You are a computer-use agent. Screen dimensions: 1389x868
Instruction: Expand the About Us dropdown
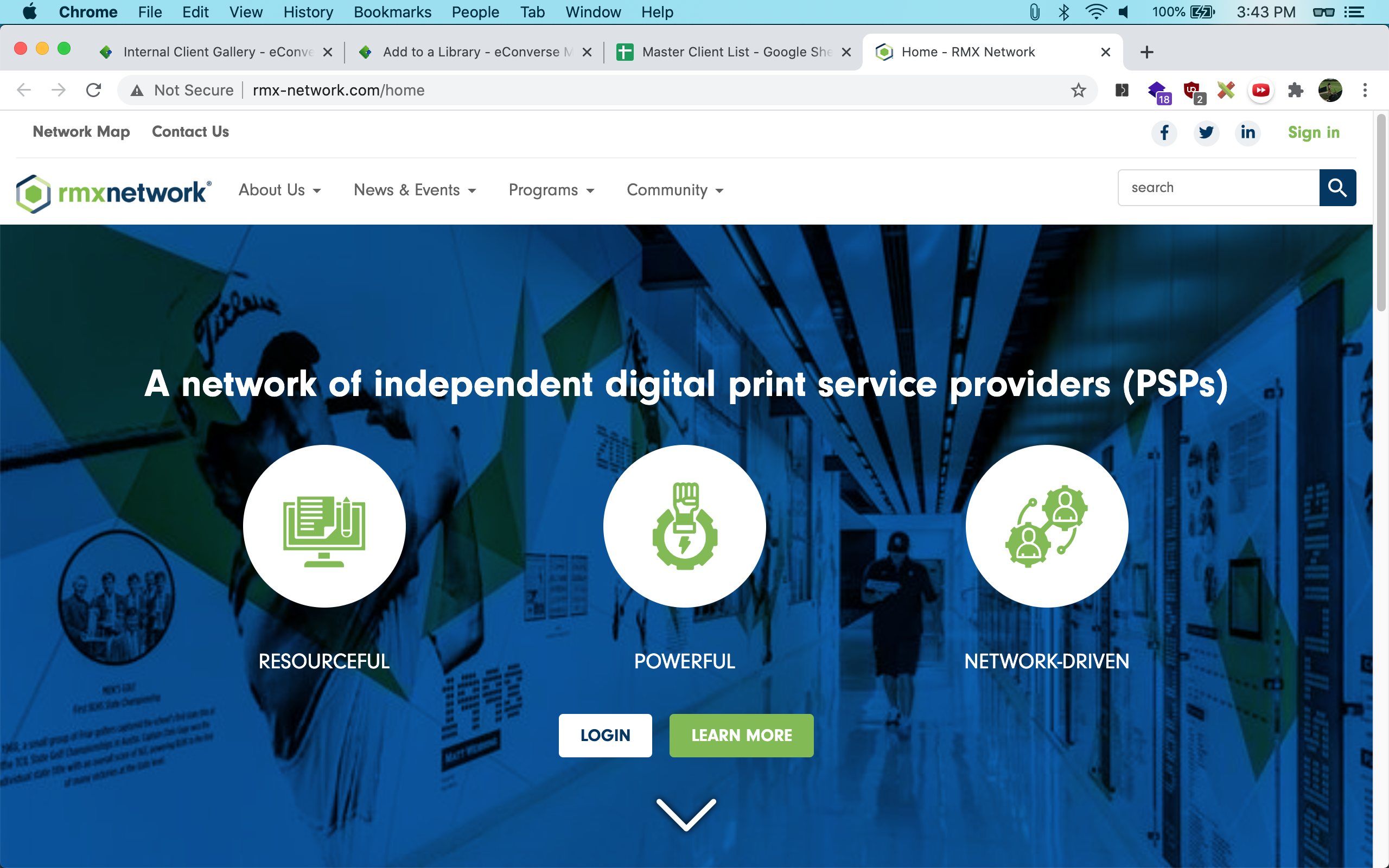(279, 190)
